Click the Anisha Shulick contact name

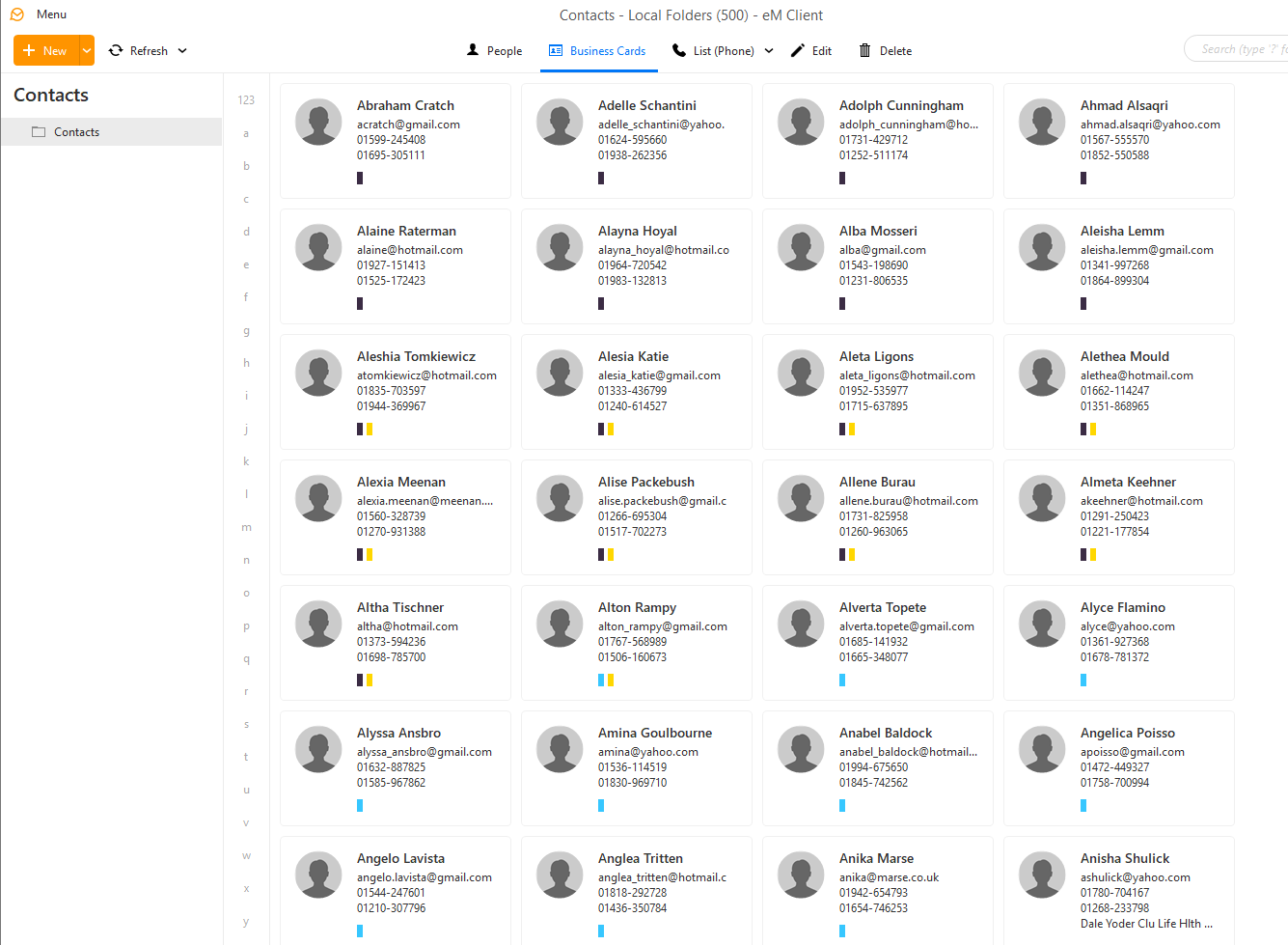click(1125, 858)
